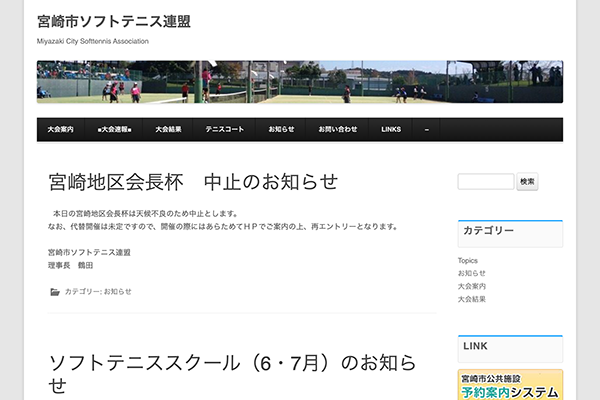Click the 宮崎市公共施設 予約案内システム banner

pyautogui.click(x=510, y=386)
